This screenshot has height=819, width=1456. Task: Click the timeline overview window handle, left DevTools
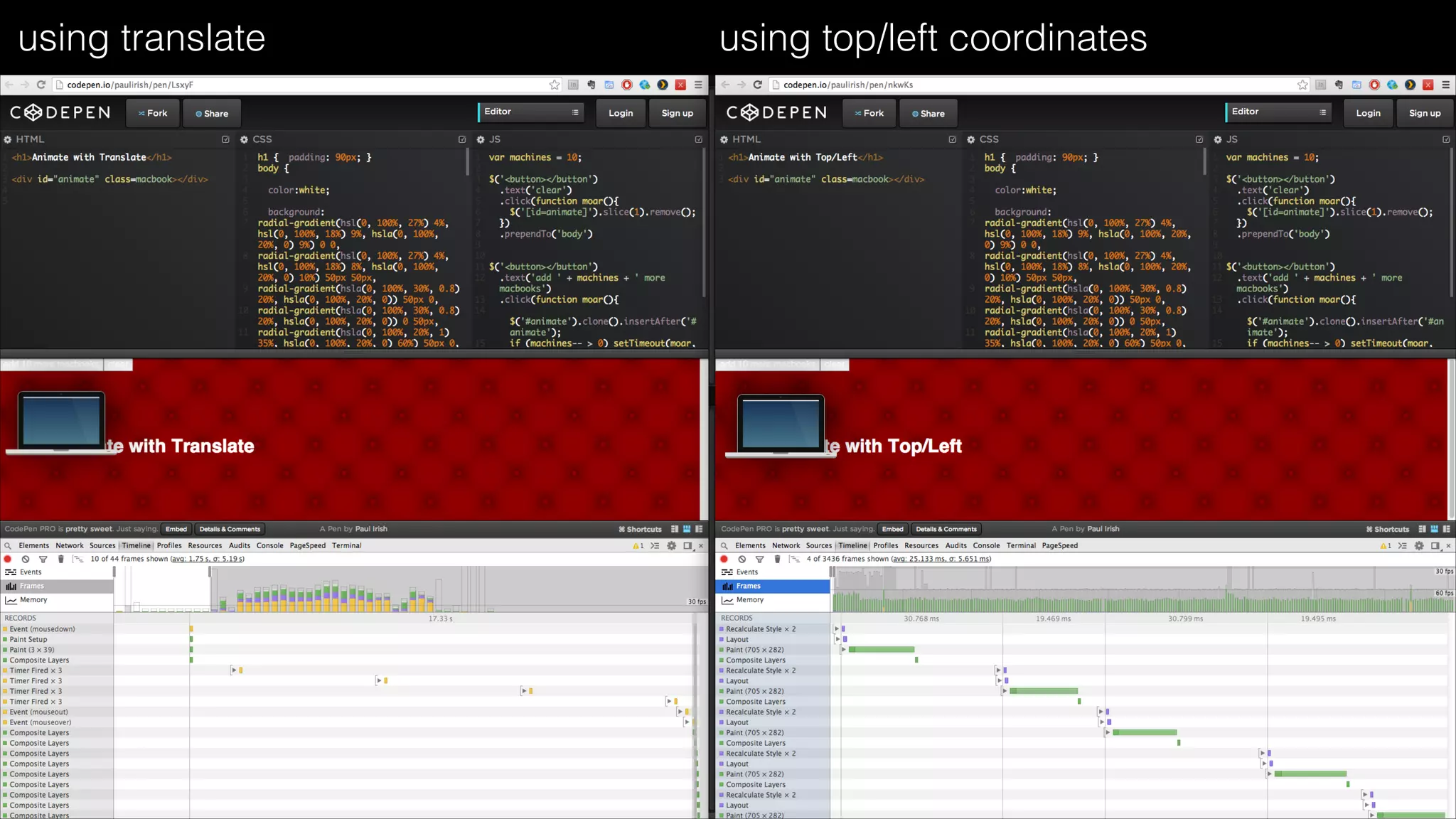coord(210,572)
